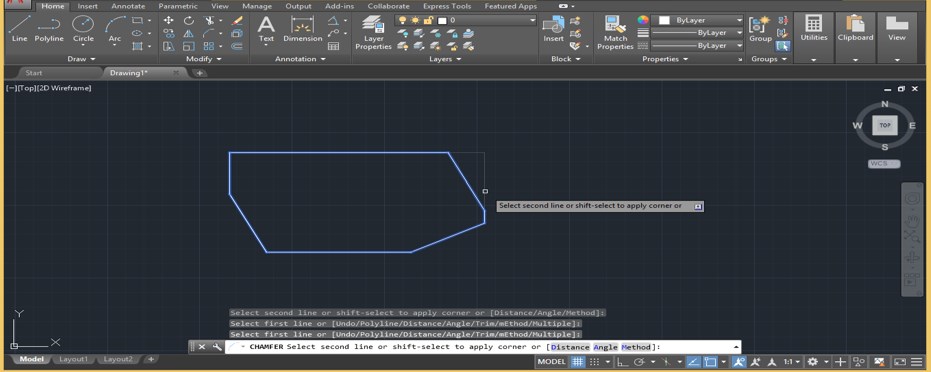Screen dimensions: 931x372
Task: Insert a Table via table icon
Action: [x=333, y=46]
